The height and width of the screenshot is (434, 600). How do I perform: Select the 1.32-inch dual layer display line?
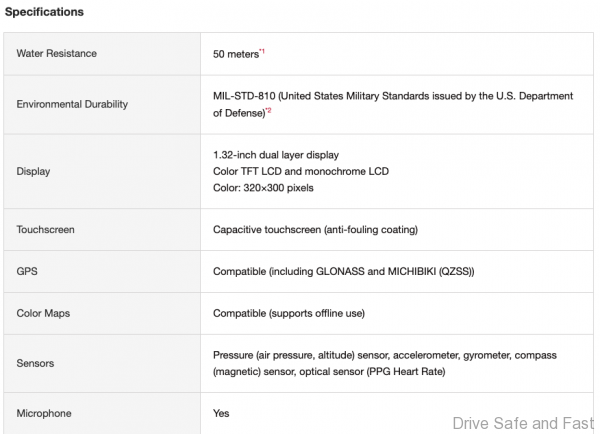[x=276, y=155]
